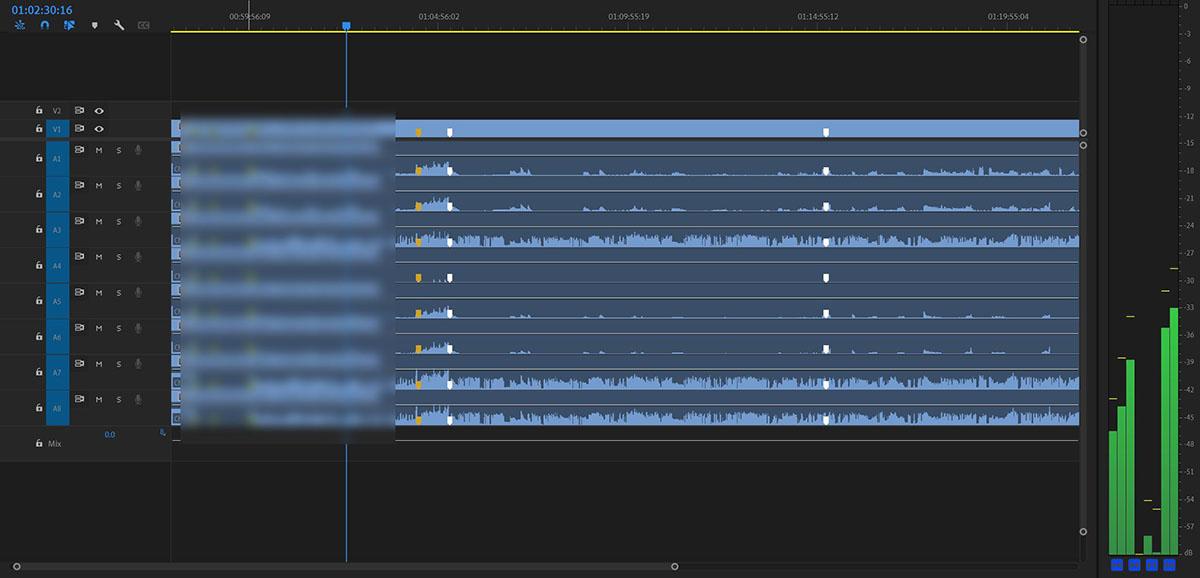The width and height of the screenshot is (1200, 578).
Task: Open timeline display settings wrench
Action: point(119,25)
